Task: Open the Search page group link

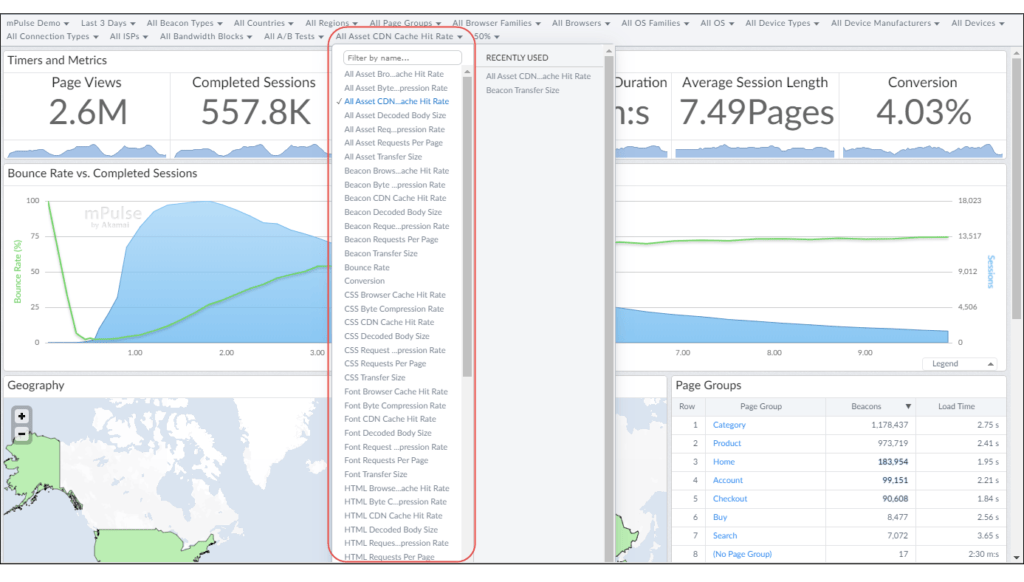Action: pyautogui.click(x=725, y=536)
